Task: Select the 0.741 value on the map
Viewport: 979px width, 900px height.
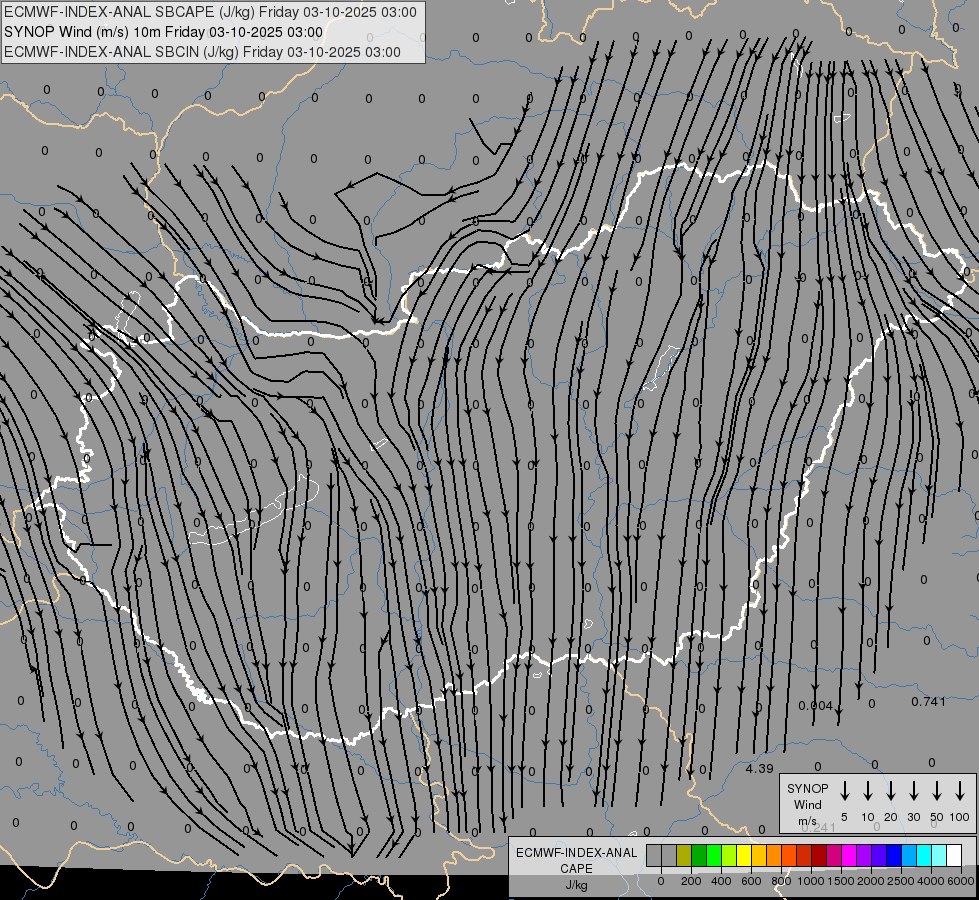Action: click(928, 701)
